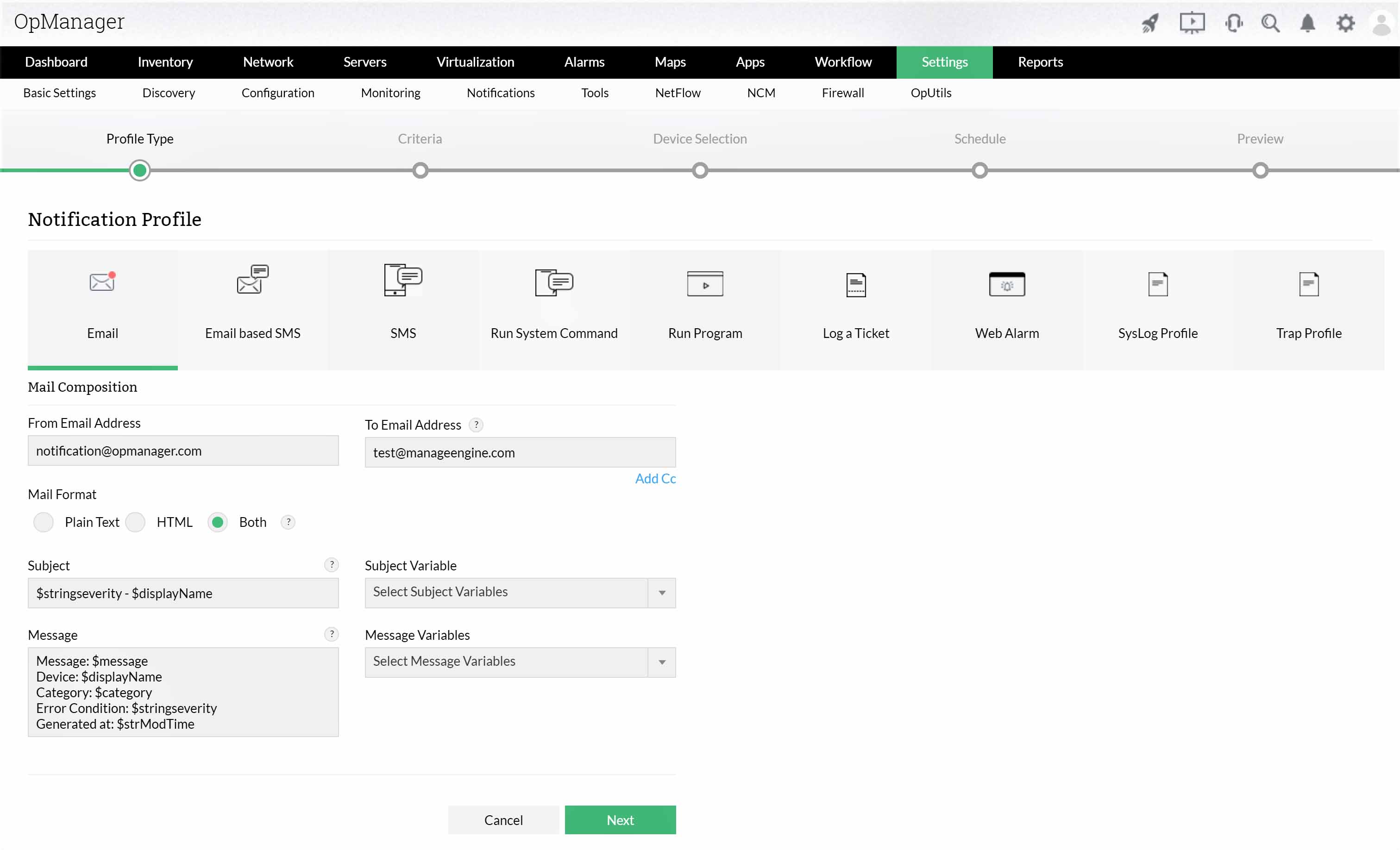Click the search magnifier icon
The image size is (1400, 850).
pyautogui.click(x=1270, y=23)
